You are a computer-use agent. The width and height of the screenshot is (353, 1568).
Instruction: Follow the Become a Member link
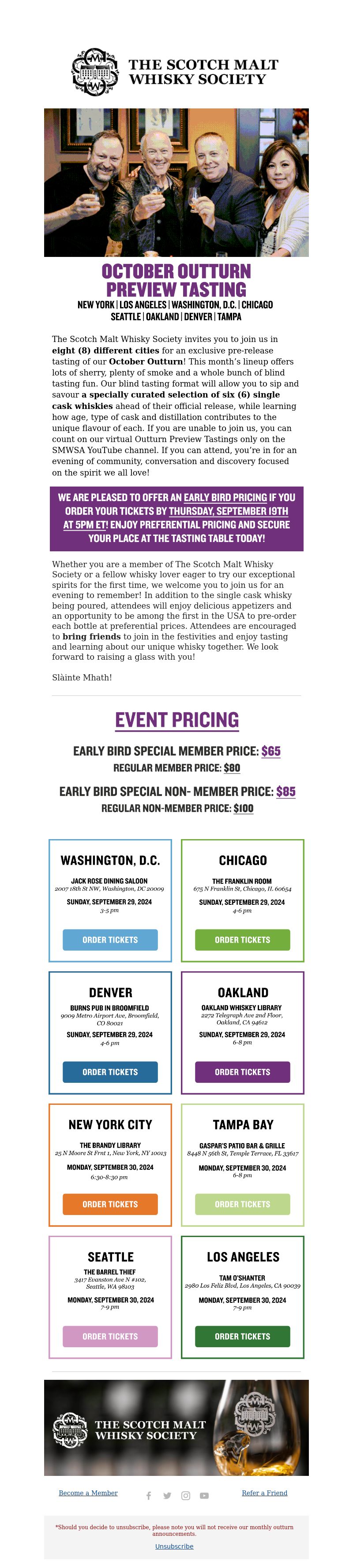point(88,1493)
